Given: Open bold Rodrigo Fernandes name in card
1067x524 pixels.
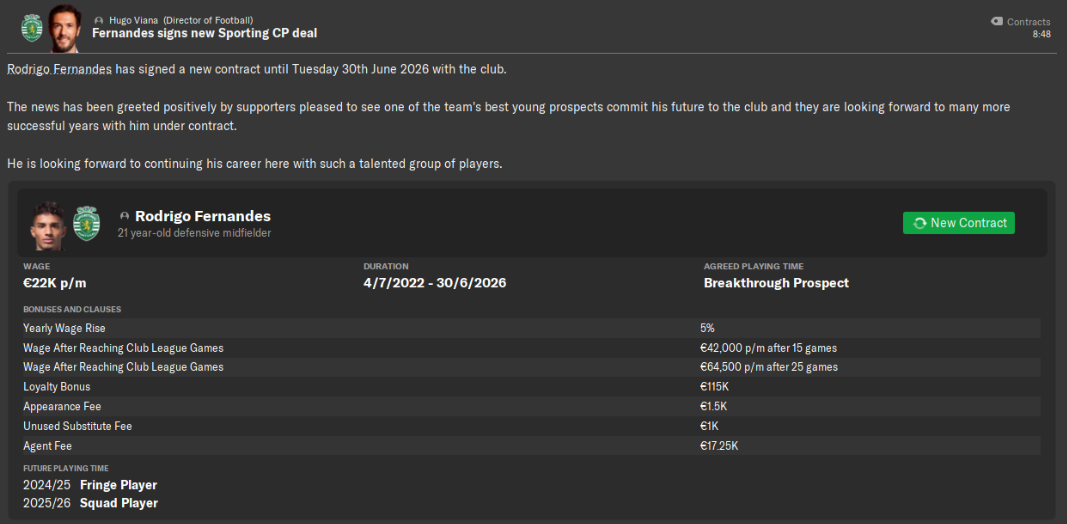Looking at the screenshot, I should (x=203, y=216).
